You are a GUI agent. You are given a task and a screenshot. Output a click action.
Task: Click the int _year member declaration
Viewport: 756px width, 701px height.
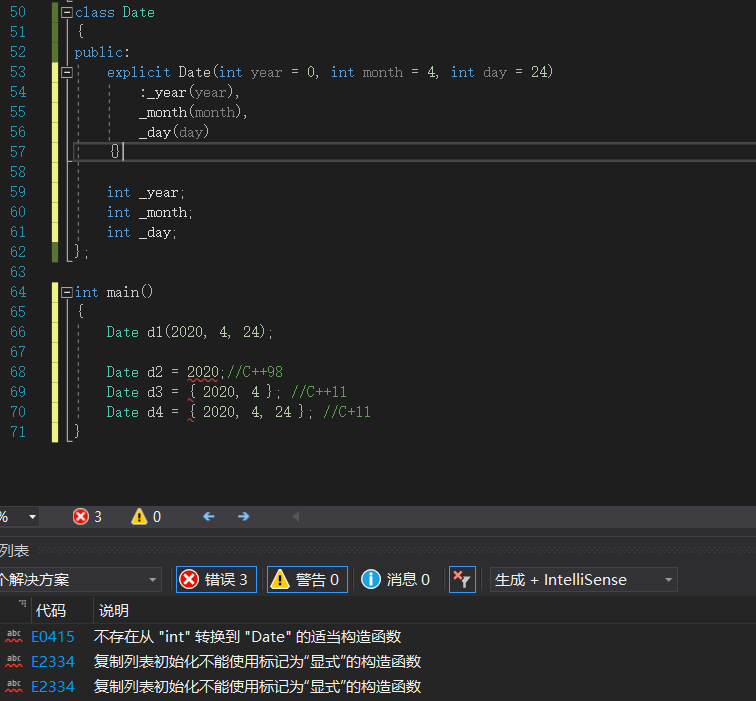146,192
